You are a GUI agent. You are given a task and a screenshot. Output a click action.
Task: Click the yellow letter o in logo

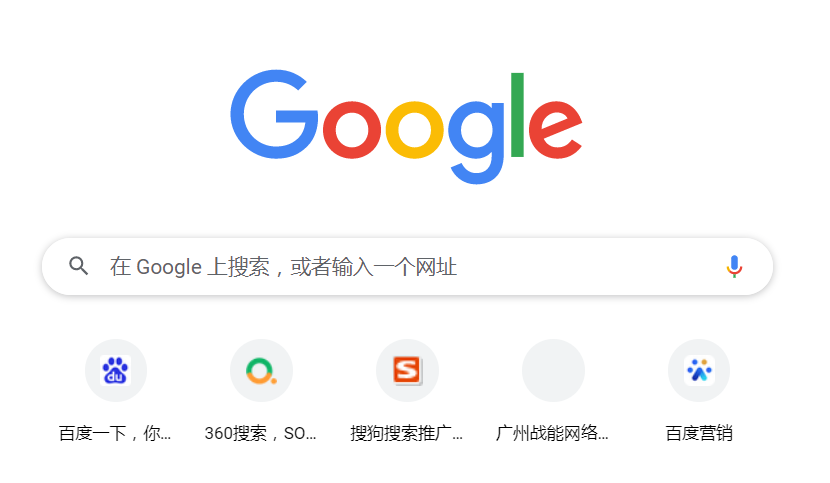tap(414, 129)
